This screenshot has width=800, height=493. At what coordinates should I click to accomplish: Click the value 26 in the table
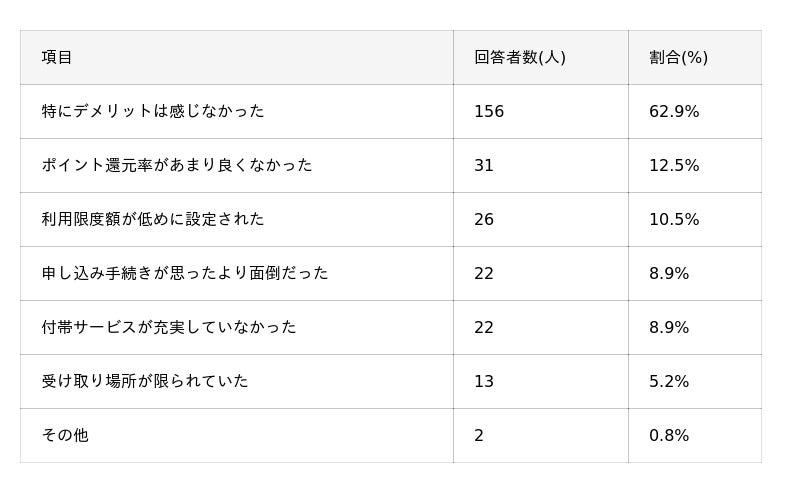pyautogui.click(x=484, y=220)
